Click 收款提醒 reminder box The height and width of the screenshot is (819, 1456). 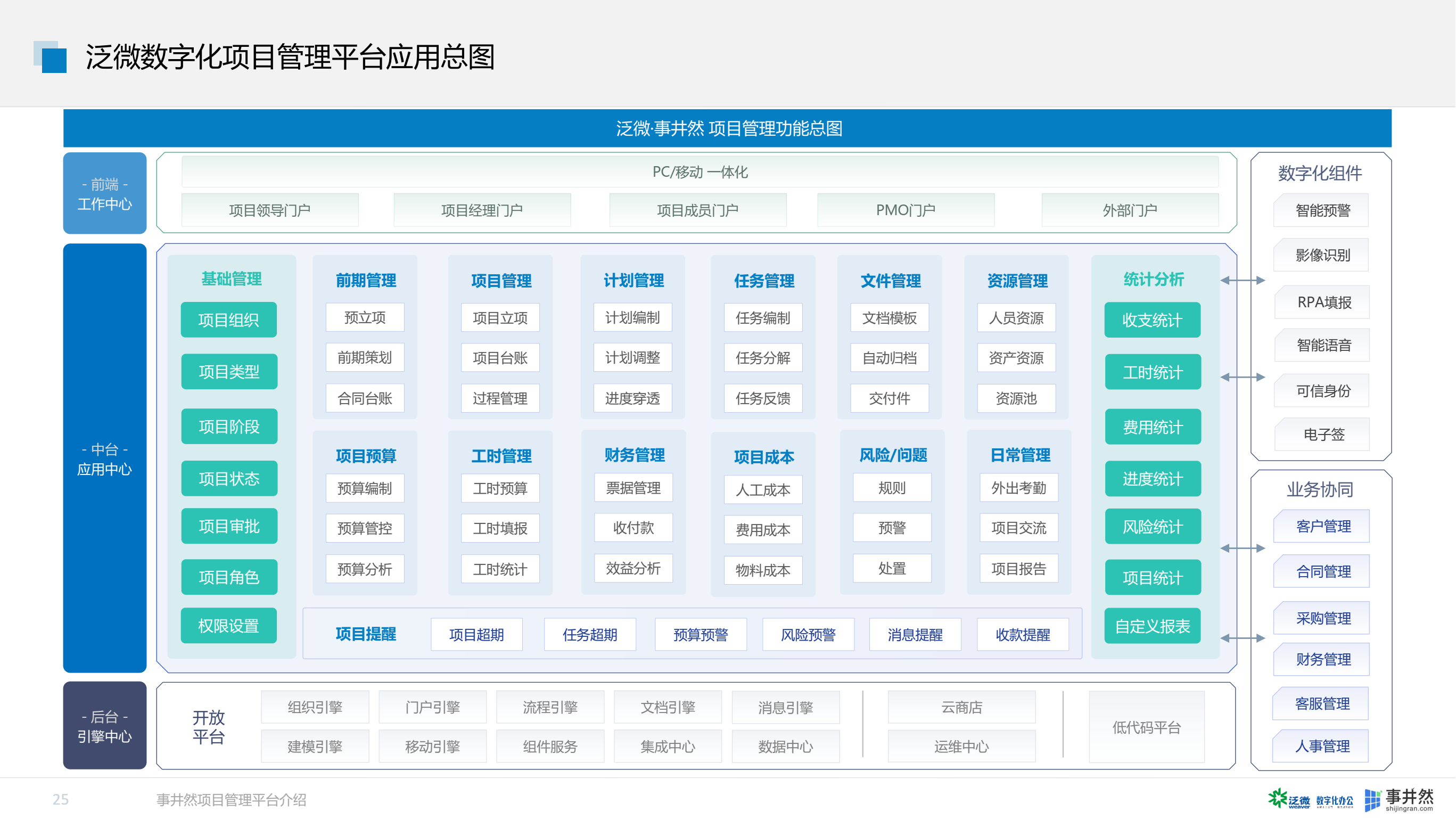[1023, 634]
